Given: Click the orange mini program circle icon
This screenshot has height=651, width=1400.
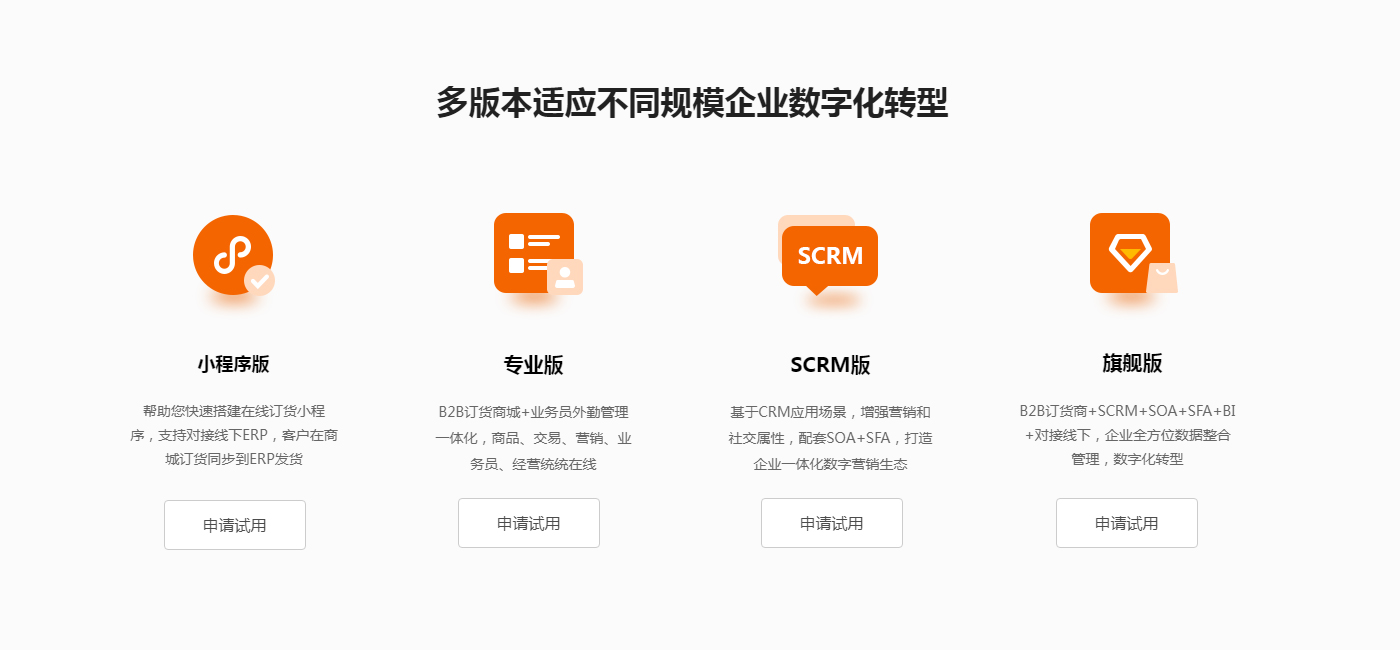Looking at the screenshot, I should [233, 255].
